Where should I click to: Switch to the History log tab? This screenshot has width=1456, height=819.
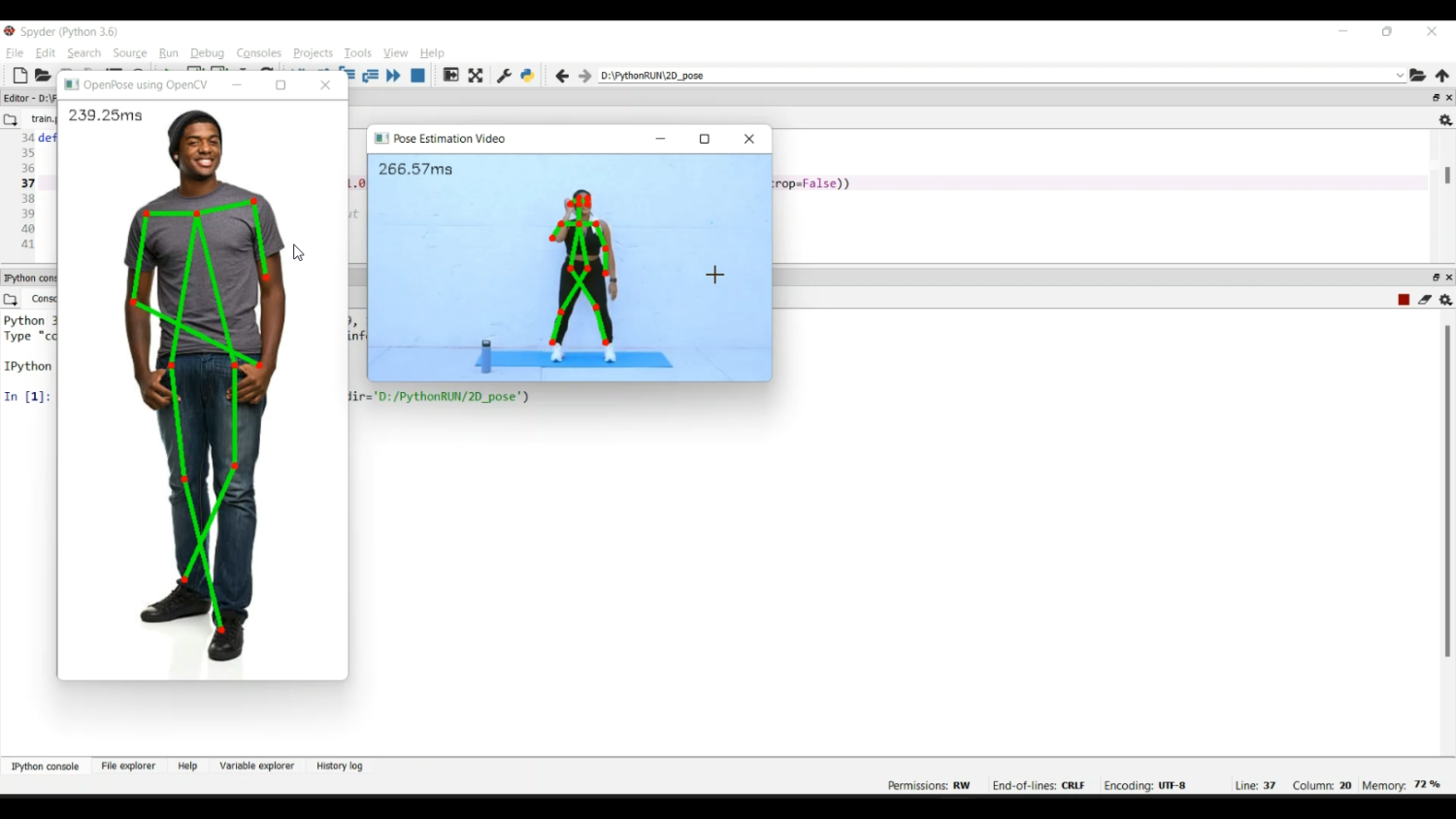point(340,766)
